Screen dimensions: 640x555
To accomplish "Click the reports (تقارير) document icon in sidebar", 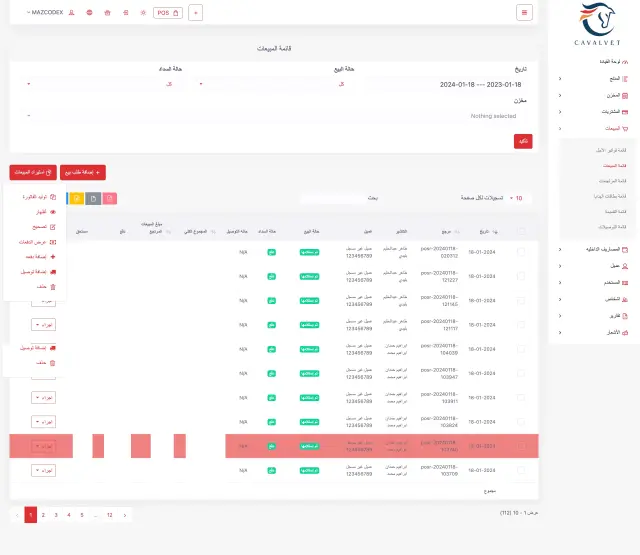I will click(x=625, y=316).
